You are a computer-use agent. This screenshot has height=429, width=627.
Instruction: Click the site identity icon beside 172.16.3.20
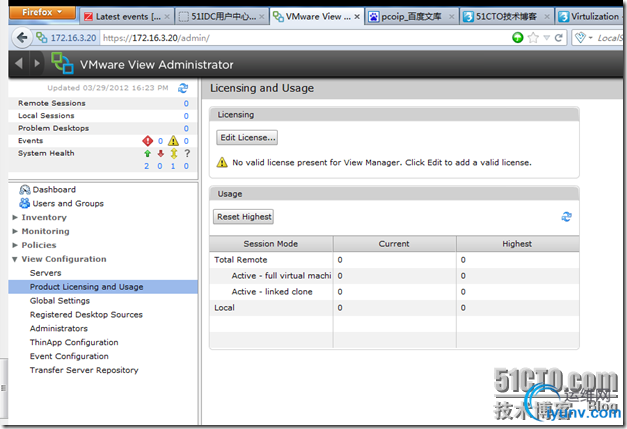[x=42, y=38]
